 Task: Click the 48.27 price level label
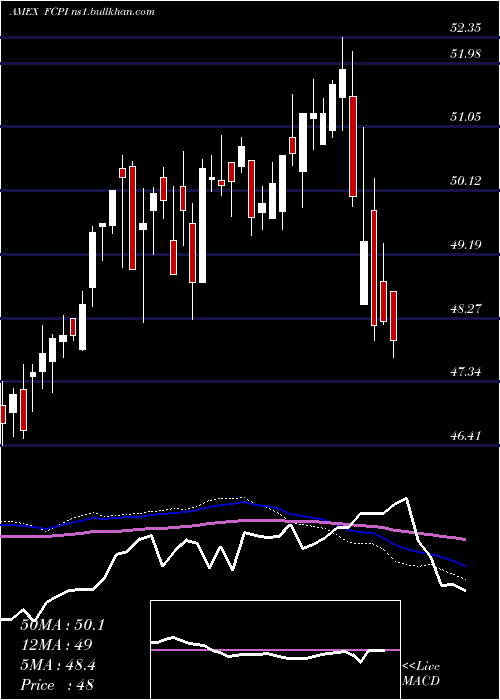point(465,308)
